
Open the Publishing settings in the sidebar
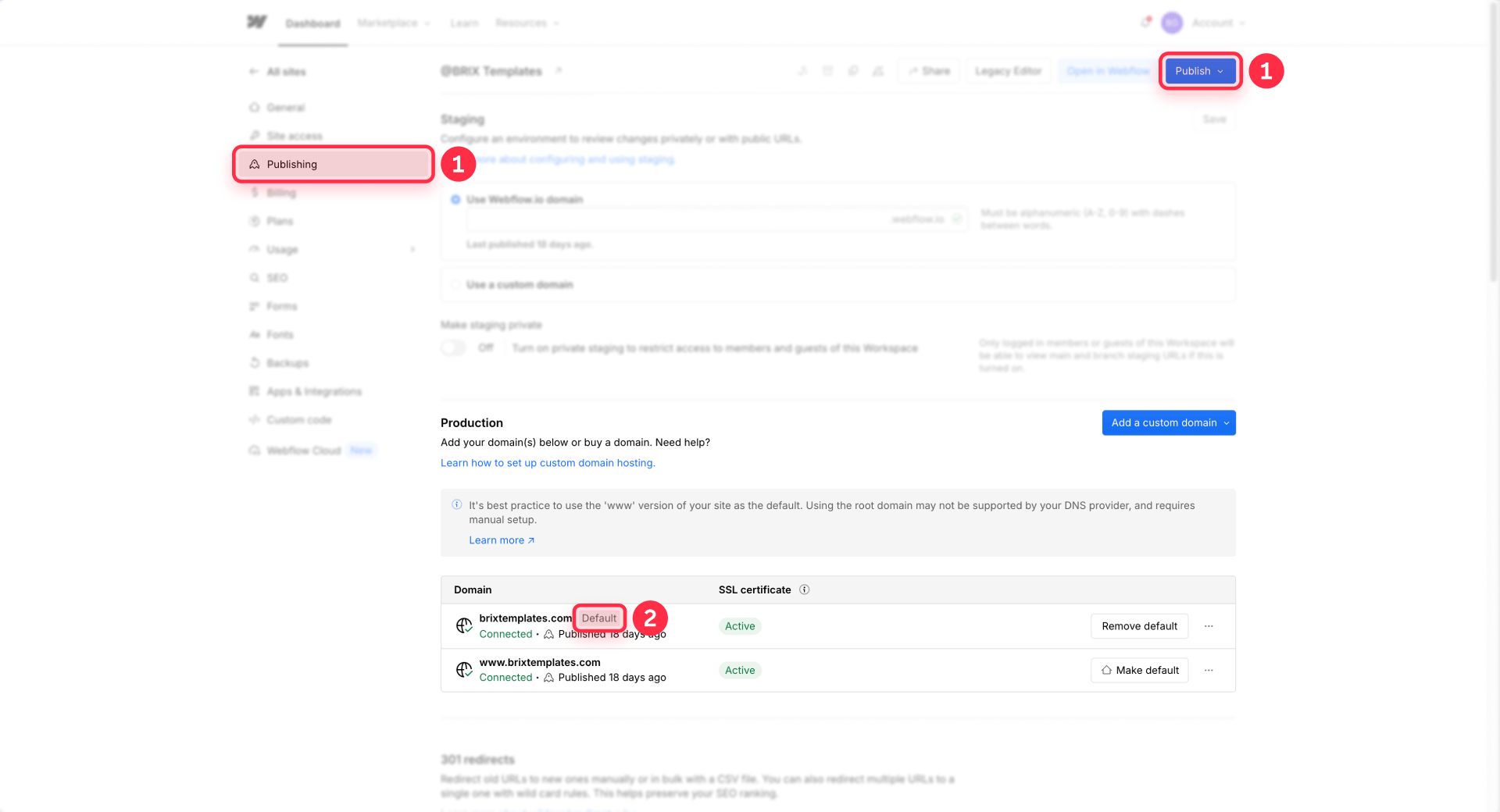click(334, 164)
